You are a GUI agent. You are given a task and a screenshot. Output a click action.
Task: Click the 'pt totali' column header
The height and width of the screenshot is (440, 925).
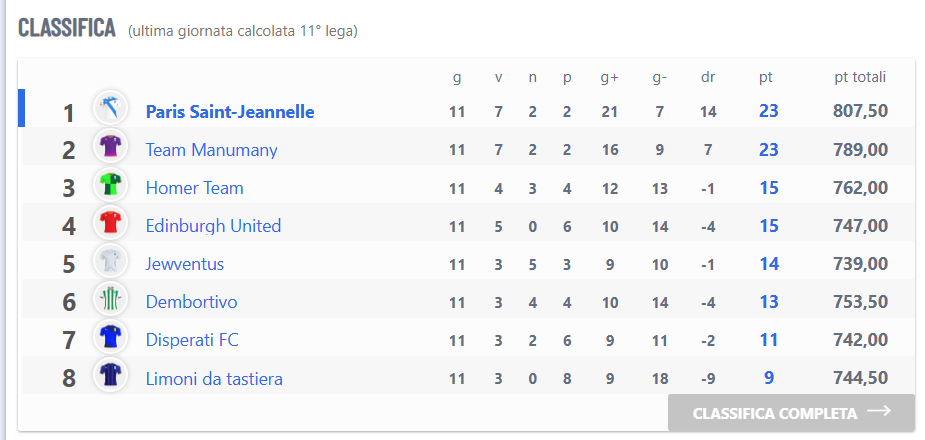pos(860,77)
